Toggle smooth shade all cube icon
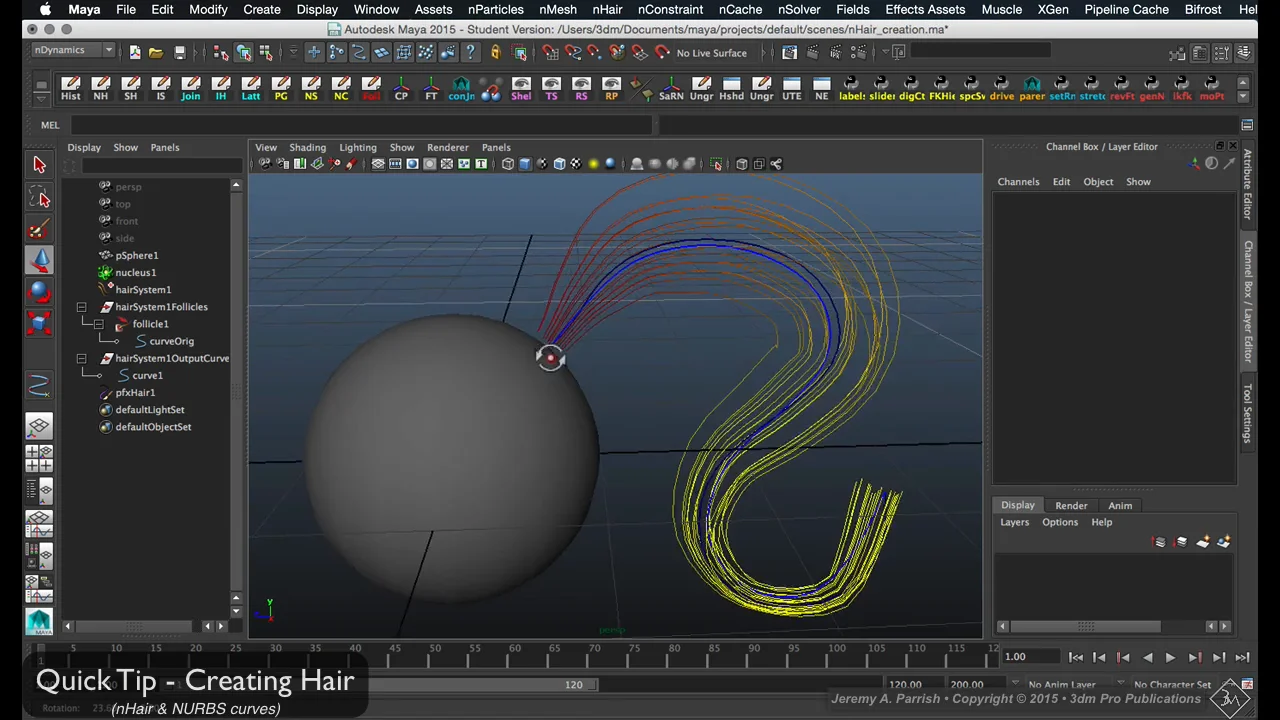Image resolution: width=1280 pixels, height=720 pixels. tap(525, 164)
